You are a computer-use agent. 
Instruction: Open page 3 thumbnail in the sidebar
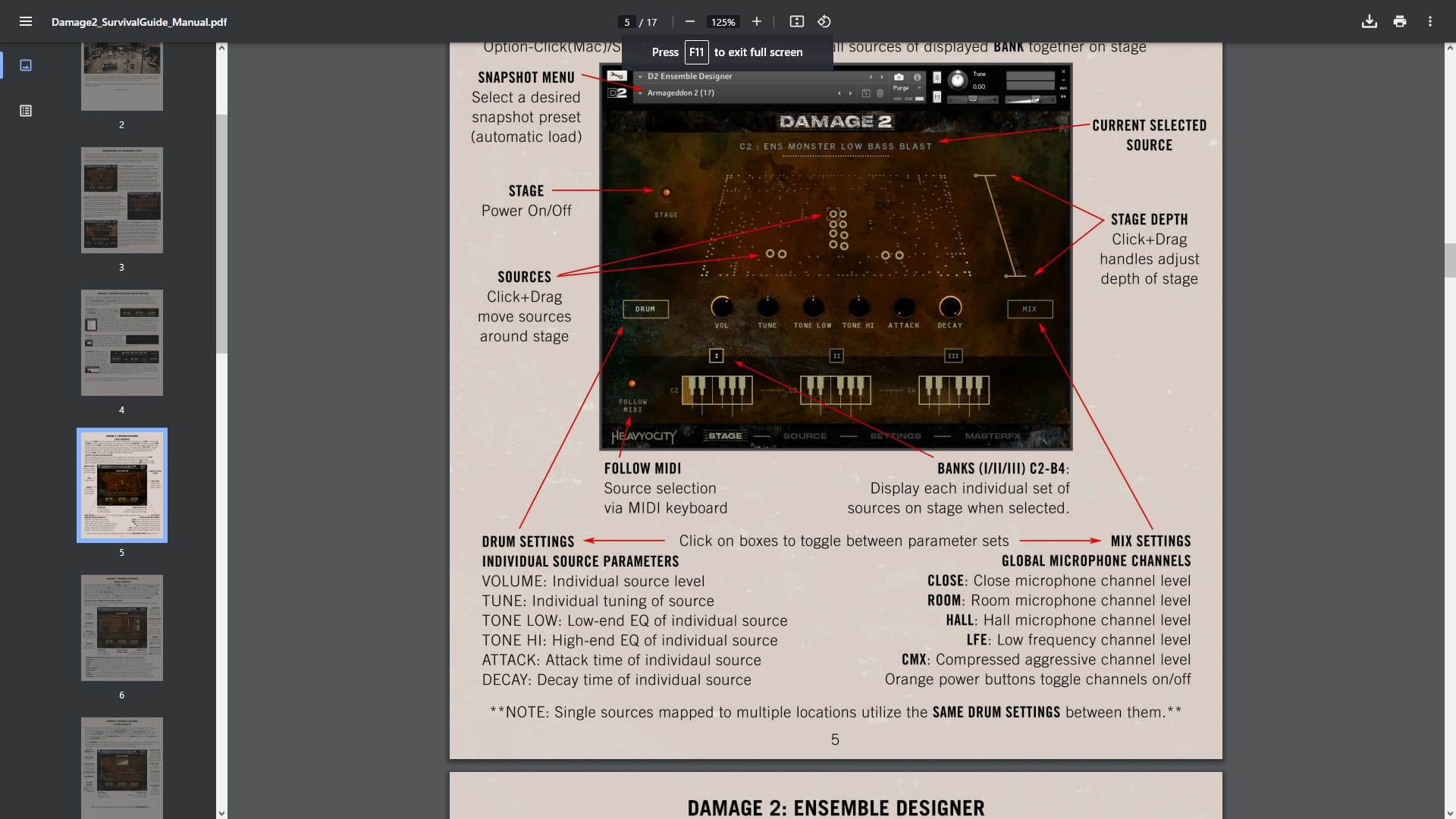click(x=121, y=200)
